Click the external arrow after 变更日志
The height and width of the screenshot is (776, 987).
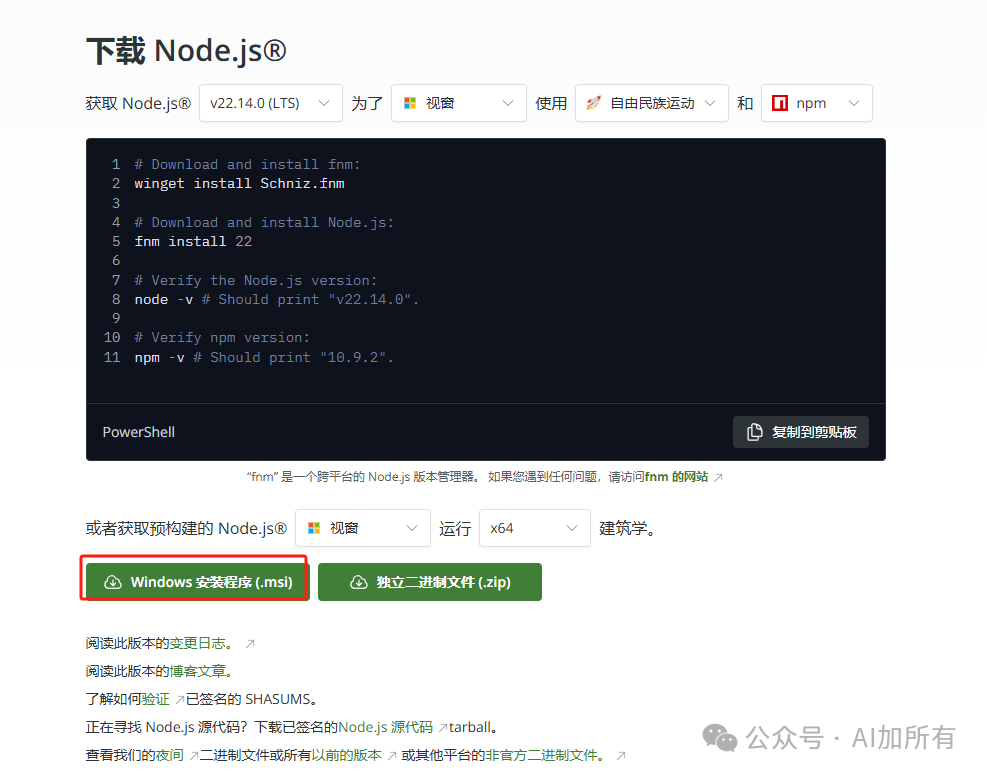[250, 644]
